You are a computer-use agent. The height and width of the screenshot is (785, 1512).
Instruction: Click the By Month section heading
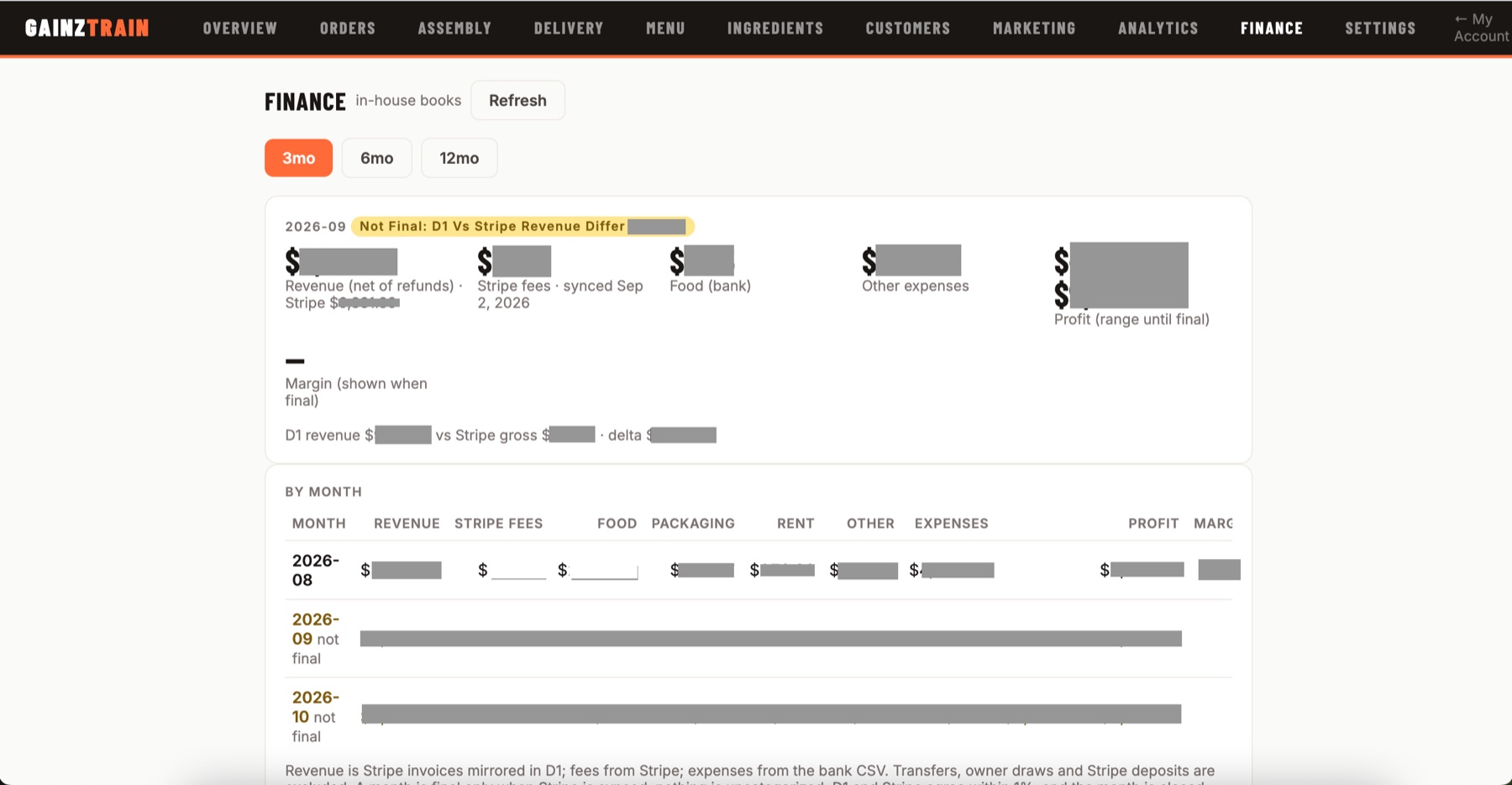click(323, 492)
